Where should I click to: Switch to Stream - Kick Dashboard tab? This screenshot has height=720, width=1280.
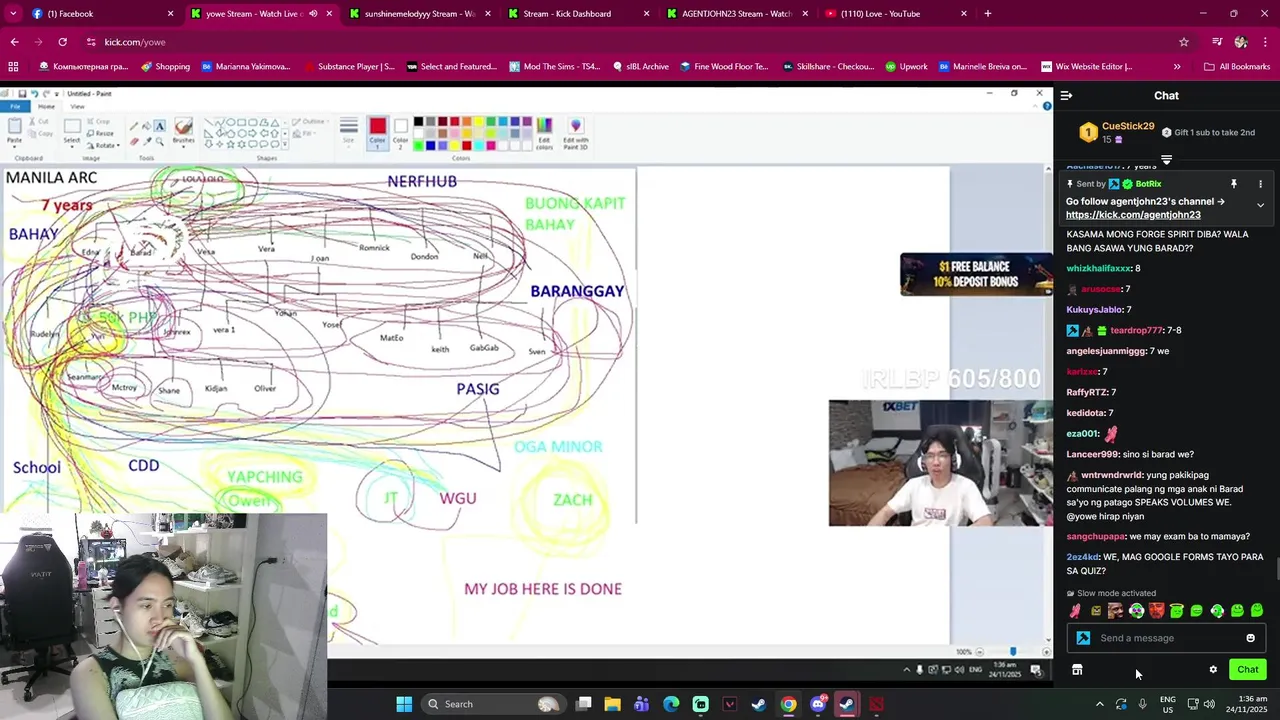click(578, 14)
